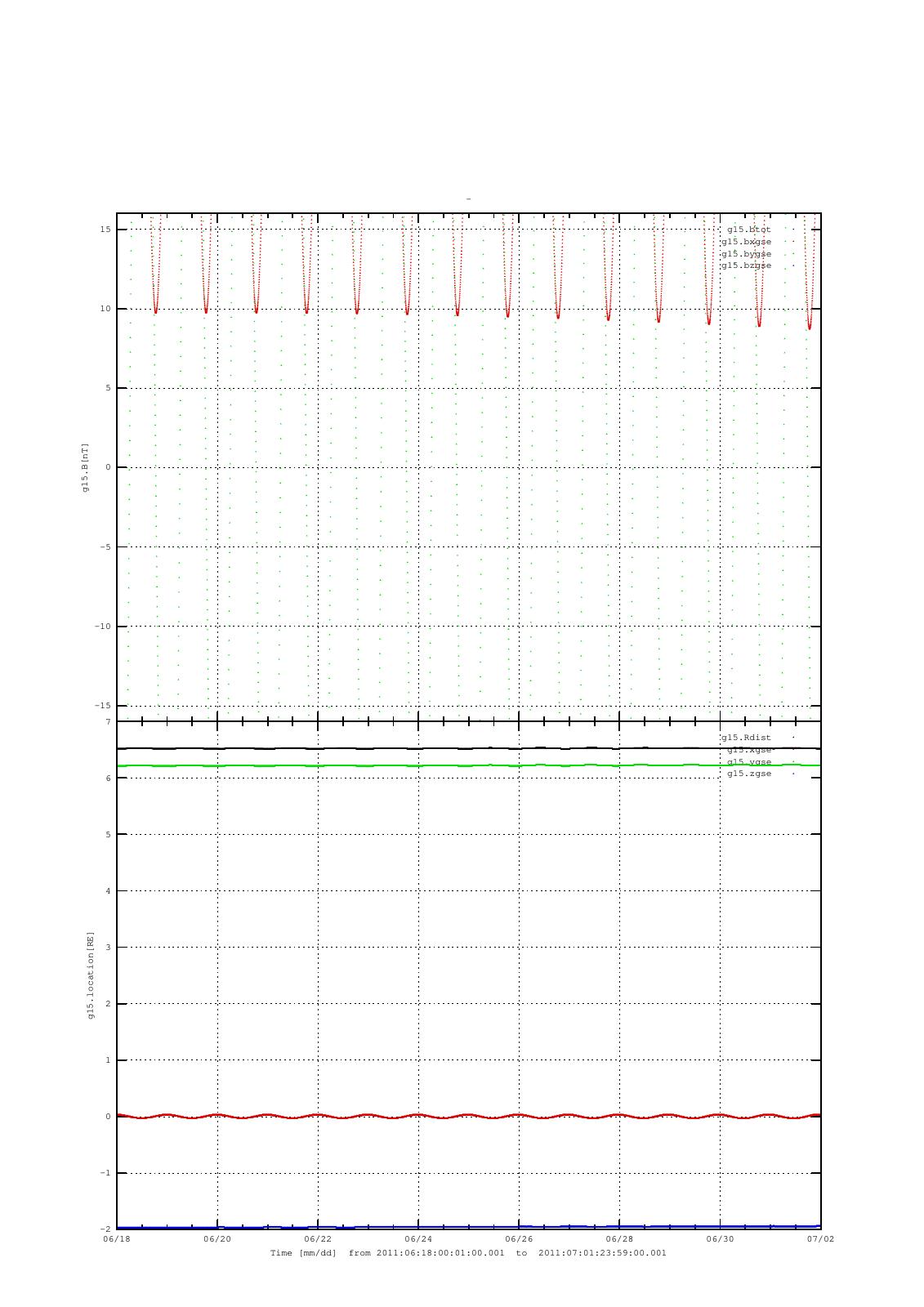Click the black Rdist line in the location plot

(469, 748)
